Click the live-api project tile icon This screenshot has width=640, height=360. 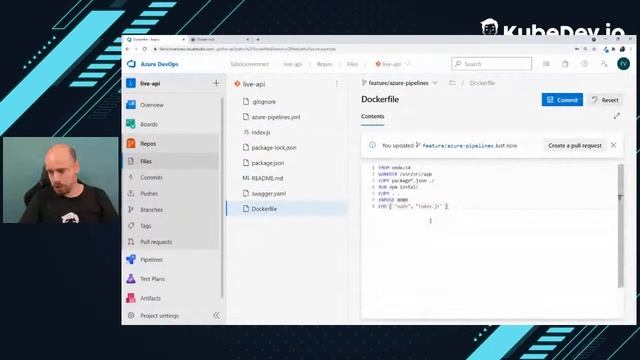131,83
